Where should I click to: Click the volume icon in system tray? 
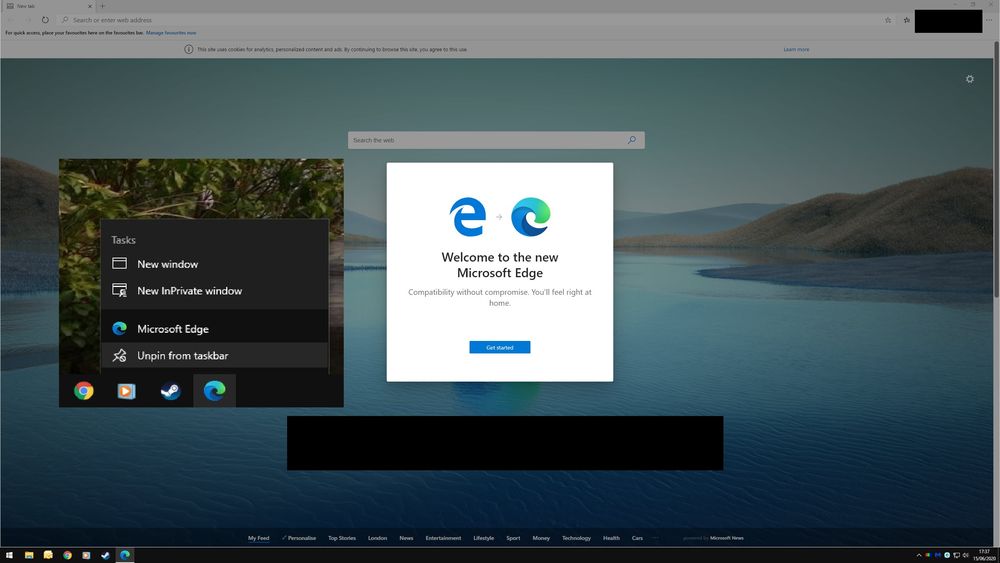[x=966, y=555]
